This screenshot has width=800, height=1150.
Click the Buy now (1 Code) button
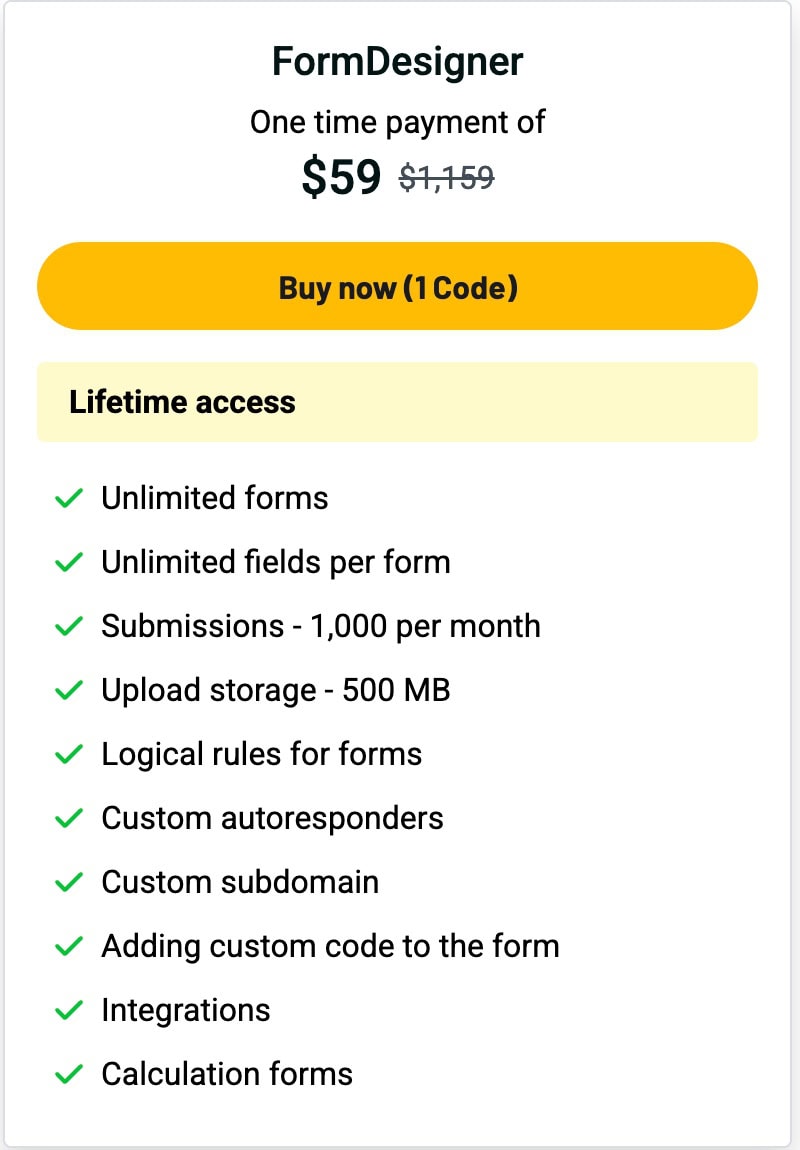pyautogui.click(x=397, y=287)
